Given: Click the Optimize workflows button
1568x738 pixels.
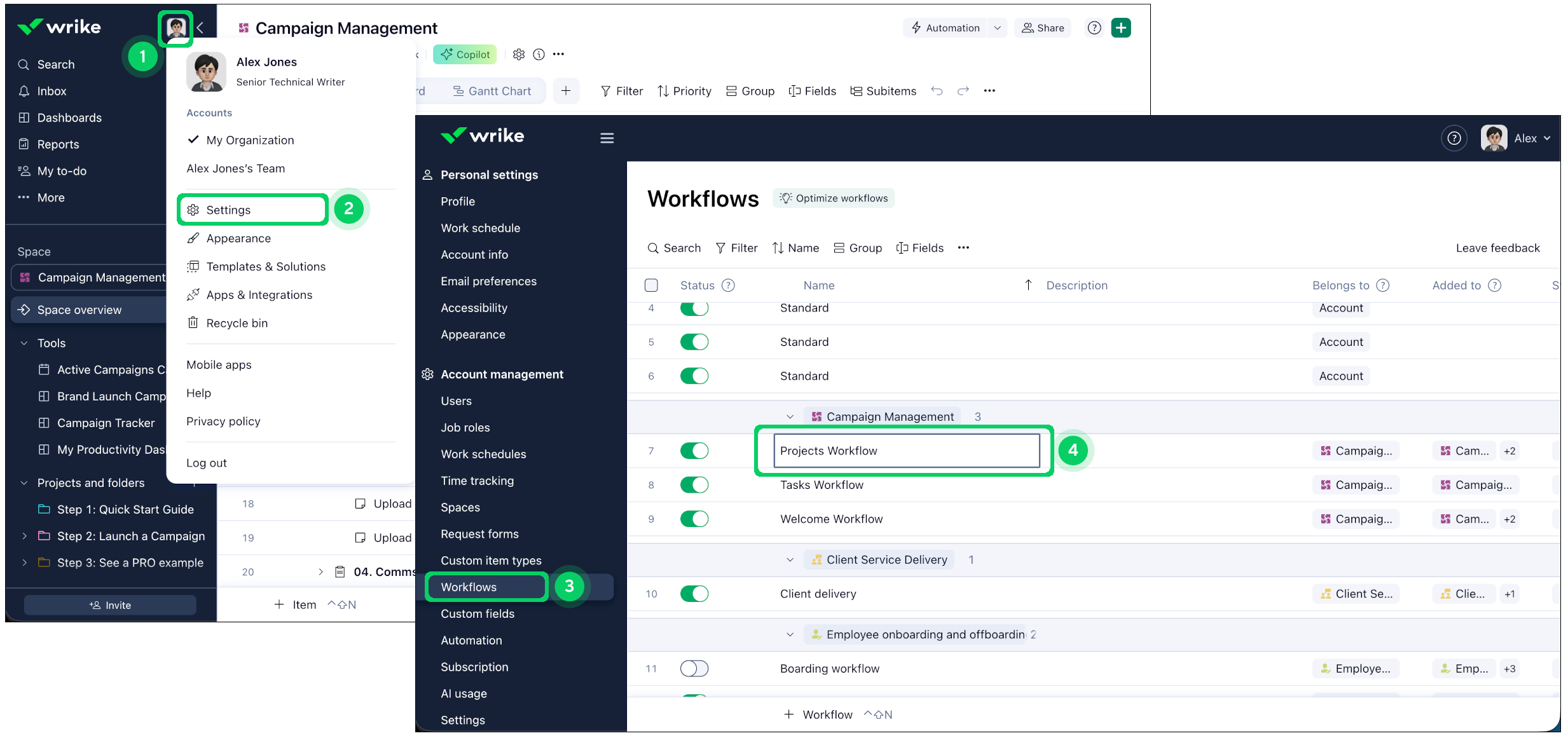Looking at the screenshot, I should point(834,198).
